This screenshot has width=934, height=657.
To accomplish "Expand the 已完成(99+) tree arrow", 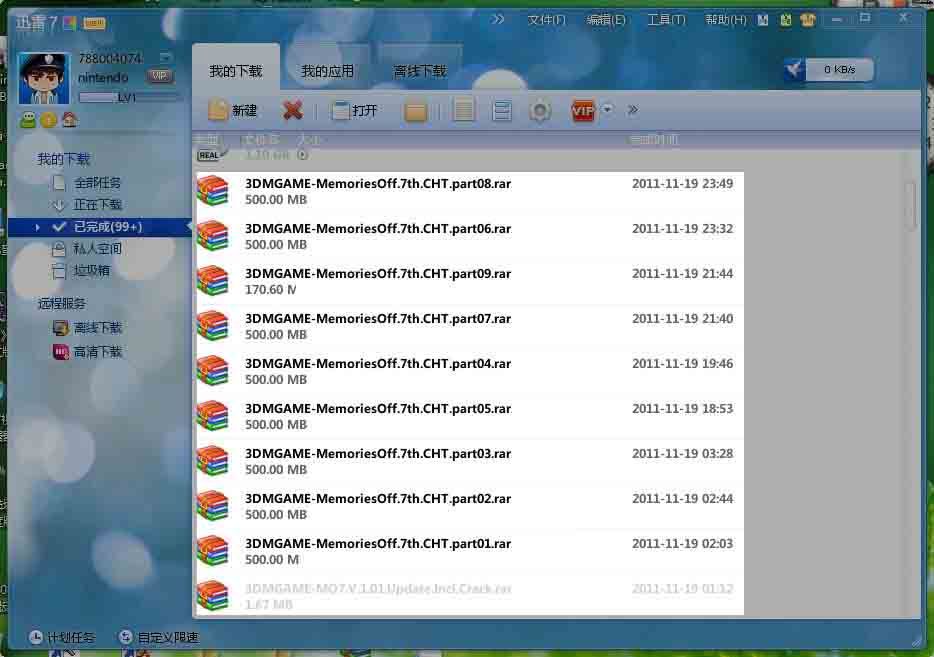I will 38,227.
